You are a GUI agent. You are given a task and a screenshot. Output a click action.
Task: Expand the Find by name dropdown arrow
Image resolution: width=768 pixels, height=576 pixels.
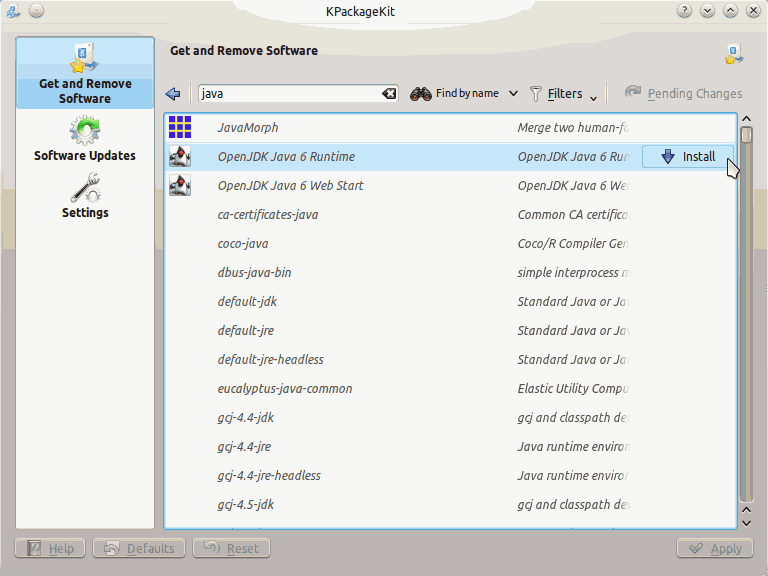click(x=513, y=94)
